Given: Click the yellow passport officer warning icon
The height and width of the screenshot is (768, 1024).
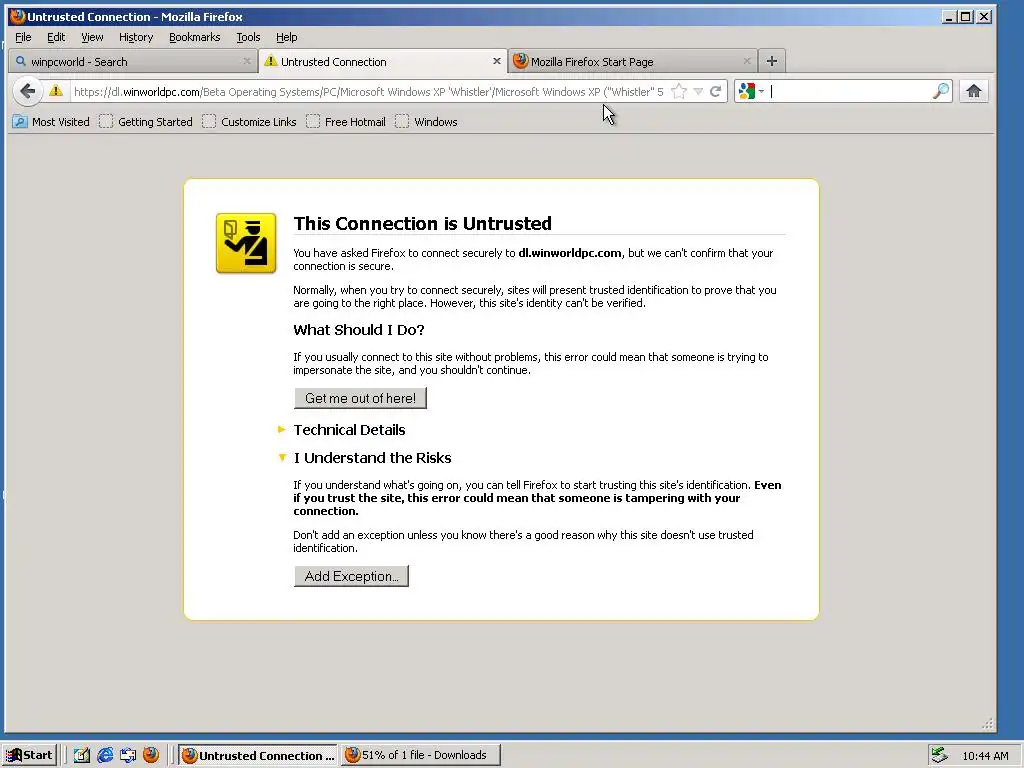Looking at the screenshot, I should 246,243.
